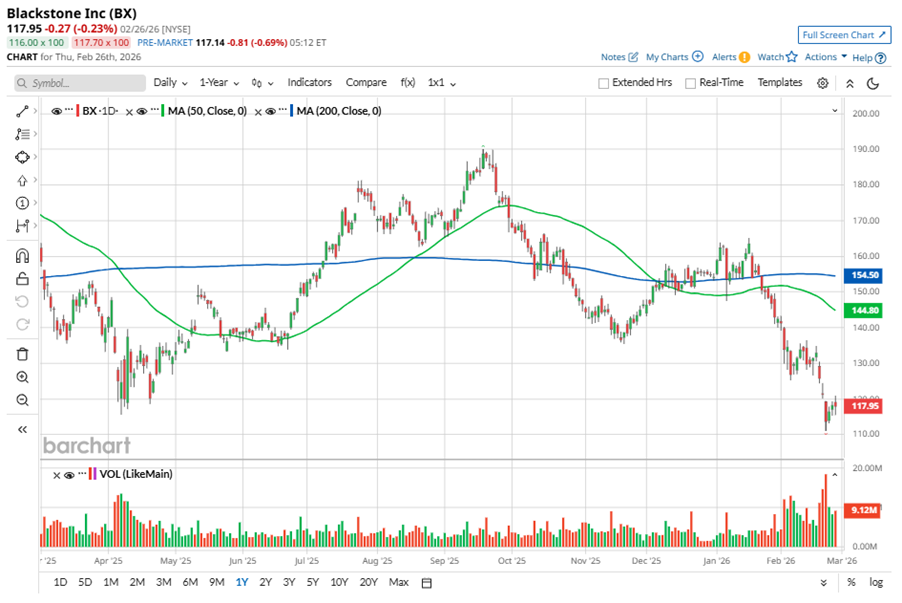
Task: Open the chart type dropdown
Action: point(262,83)
